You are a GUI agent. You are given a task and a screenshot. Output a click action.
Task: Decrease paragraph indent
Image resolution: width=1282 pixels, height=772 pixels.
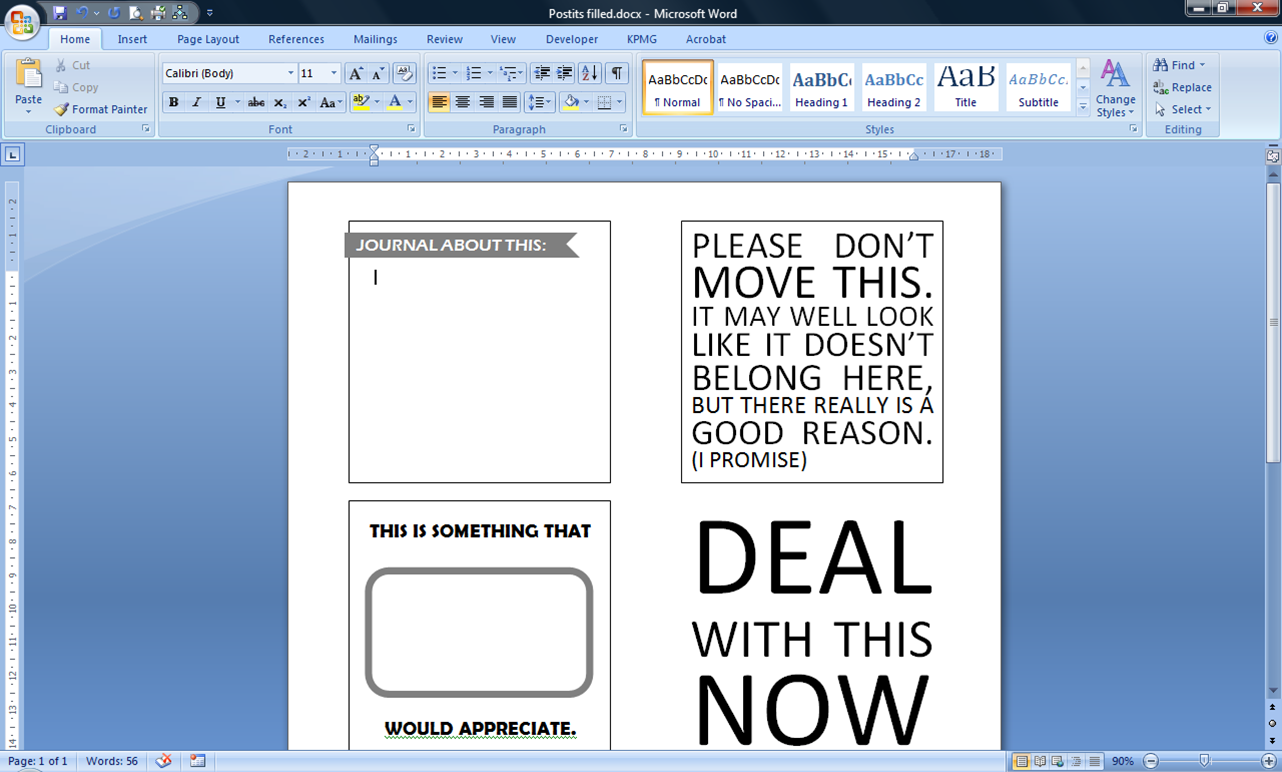coord(542,73)
